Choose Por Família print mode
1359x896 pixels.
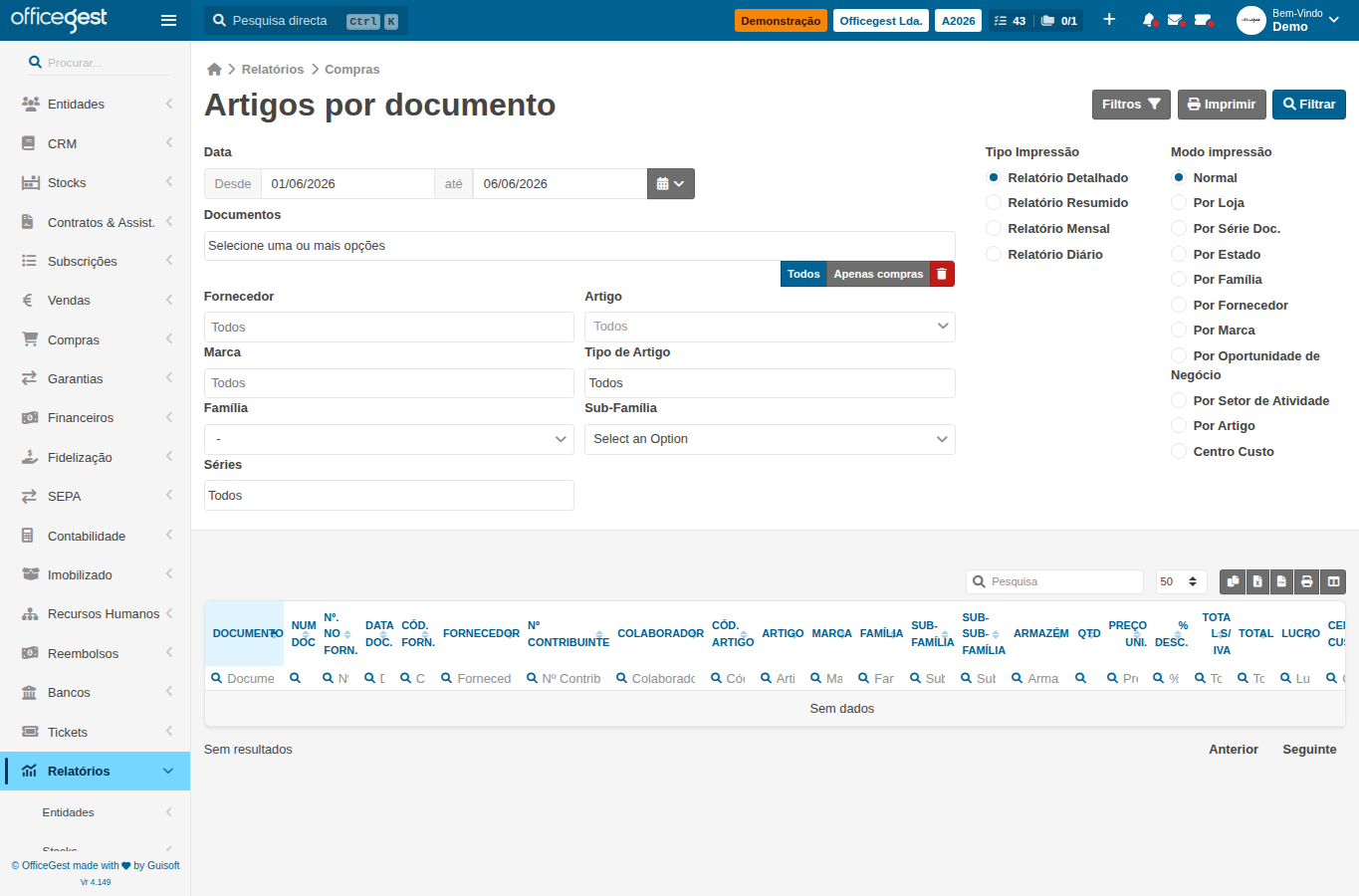(1179, 279)
